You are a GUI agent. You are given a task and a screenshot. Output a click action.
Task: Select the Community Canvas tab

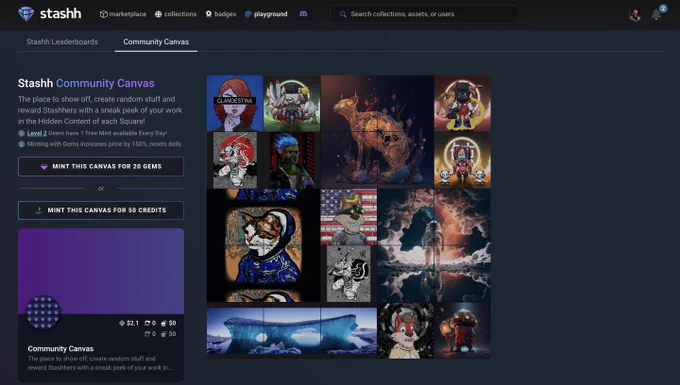[156, 42]
